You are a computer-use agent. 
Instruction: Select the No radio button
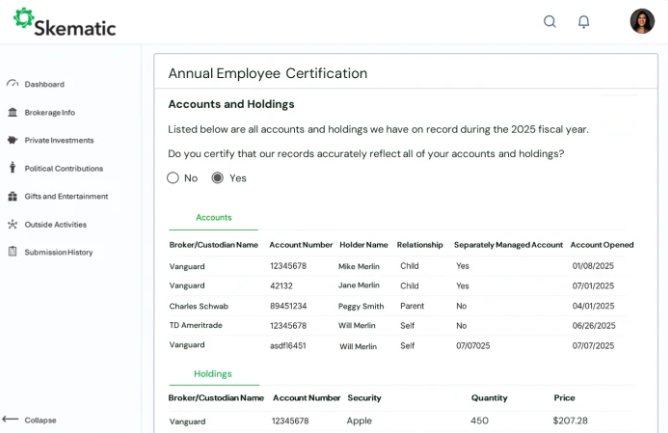coord(174,178)
